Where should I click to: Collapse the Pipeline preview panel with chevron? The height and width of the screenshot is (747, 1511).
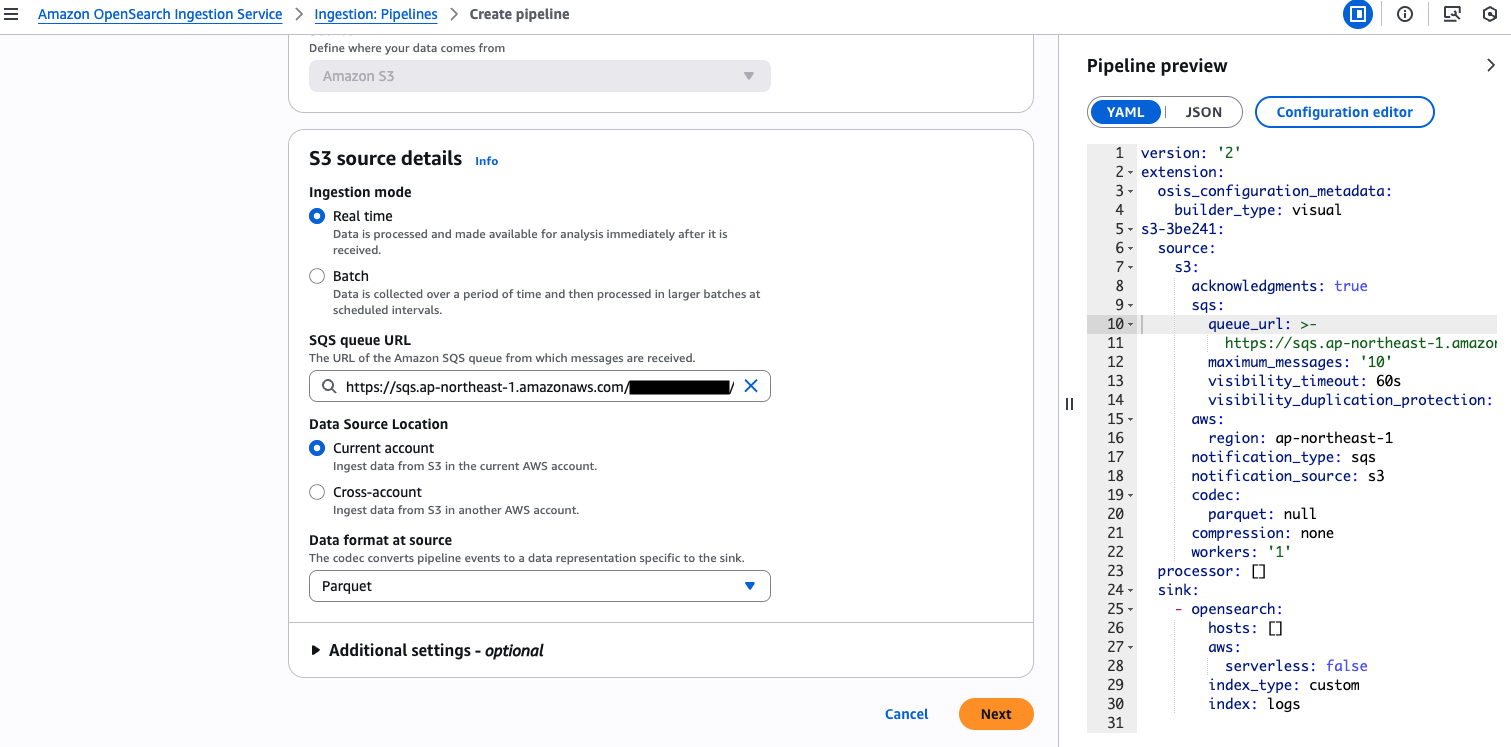pyautogui.click(x=1490, y=66)
